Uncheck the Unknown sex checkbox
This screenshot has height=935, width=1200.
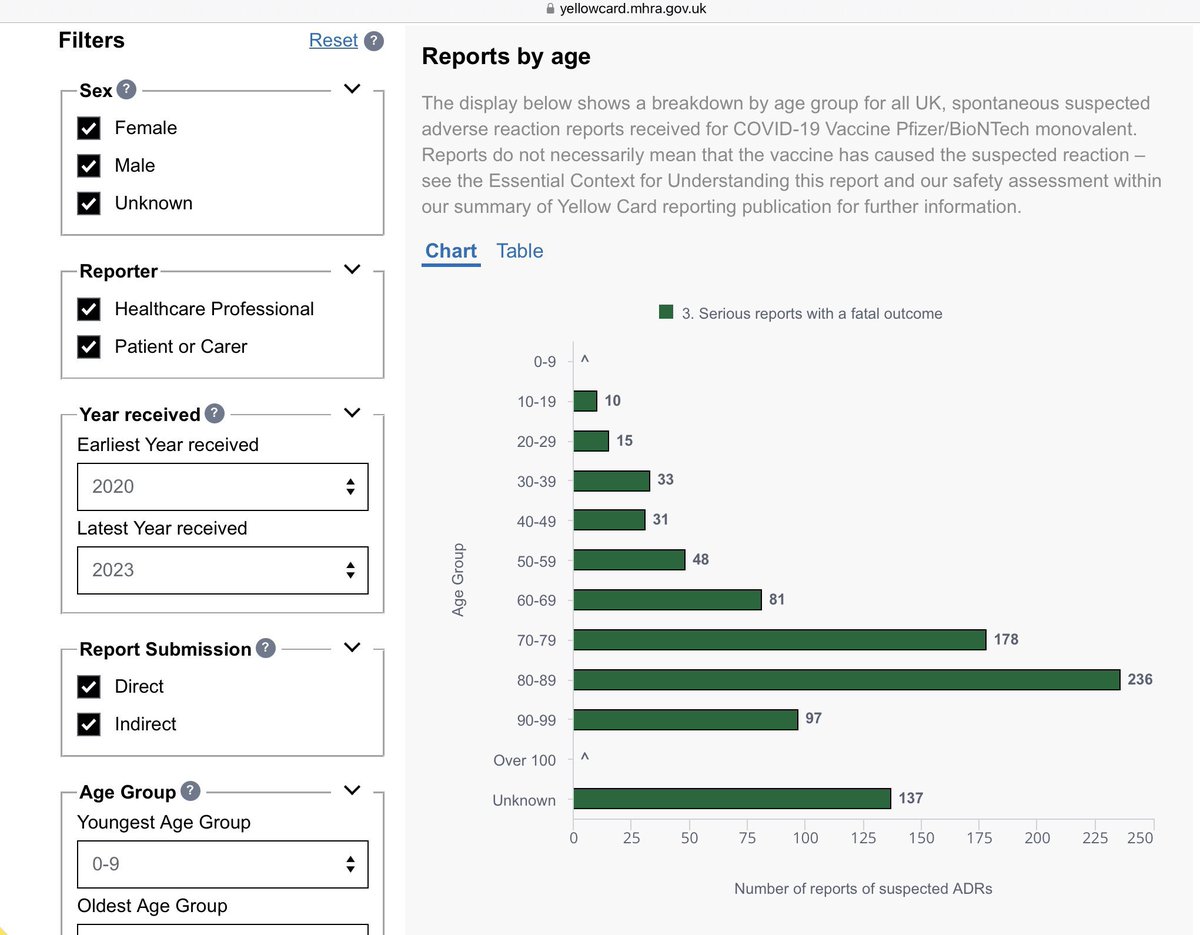coord(89,203)
